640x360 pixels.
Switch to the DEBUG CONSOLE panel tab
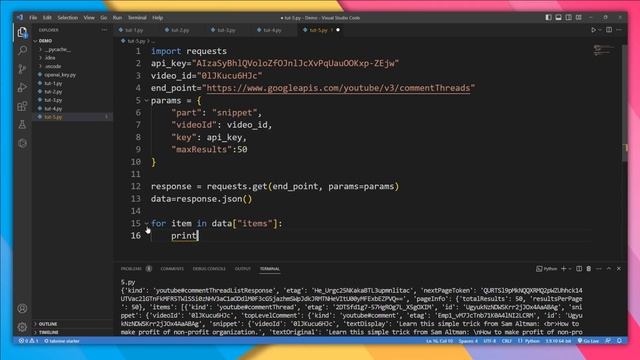tap(209, 269)
